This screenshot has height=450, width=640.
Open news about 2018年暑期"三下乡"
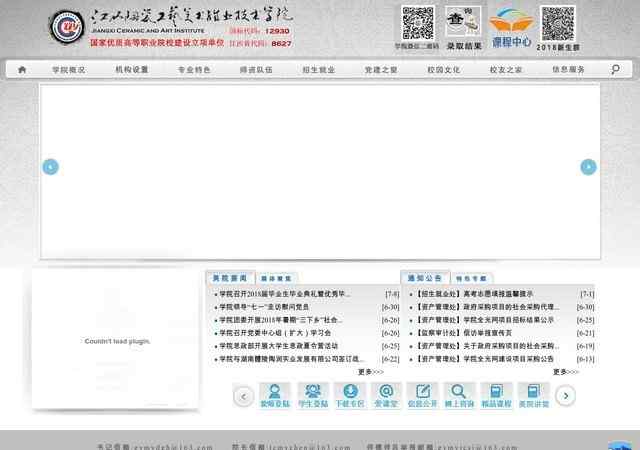(x=281, y=320)
